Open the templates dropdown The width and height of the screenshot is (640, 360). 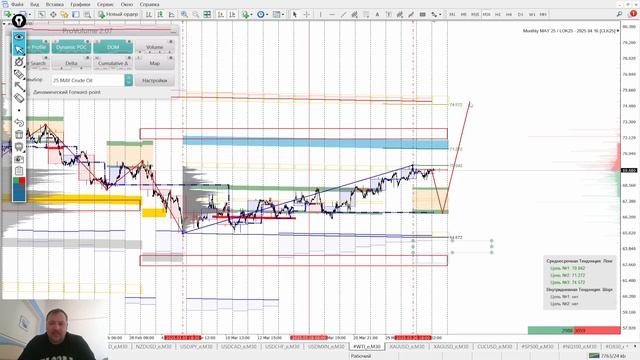[278, 14]
